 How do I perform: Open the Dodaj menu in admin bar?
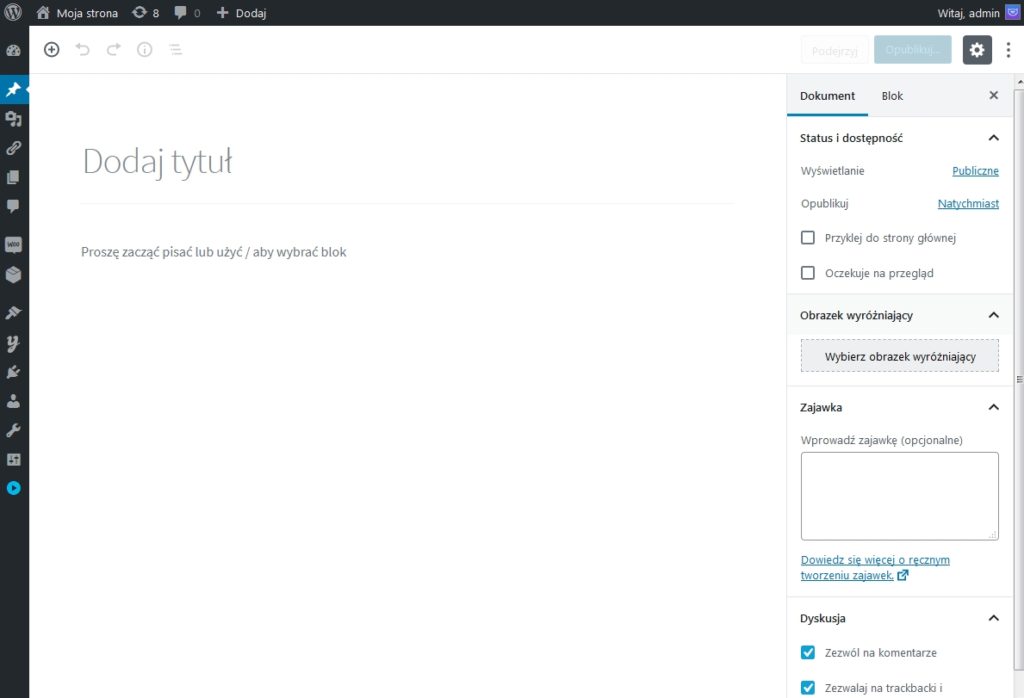tap(242, 13)
